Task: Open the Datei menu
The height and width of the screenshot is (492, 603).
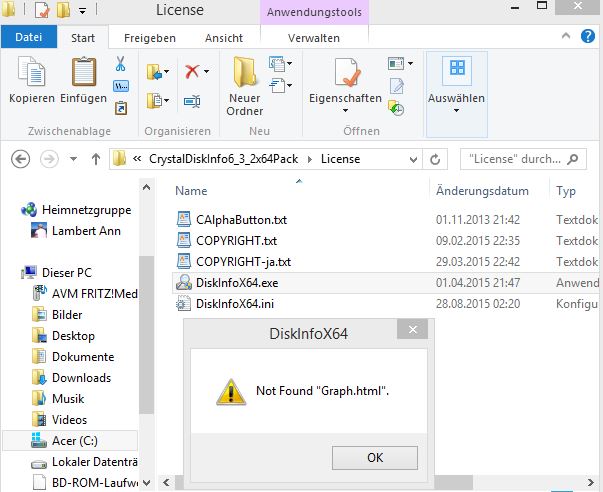Action: coord(29,37)
